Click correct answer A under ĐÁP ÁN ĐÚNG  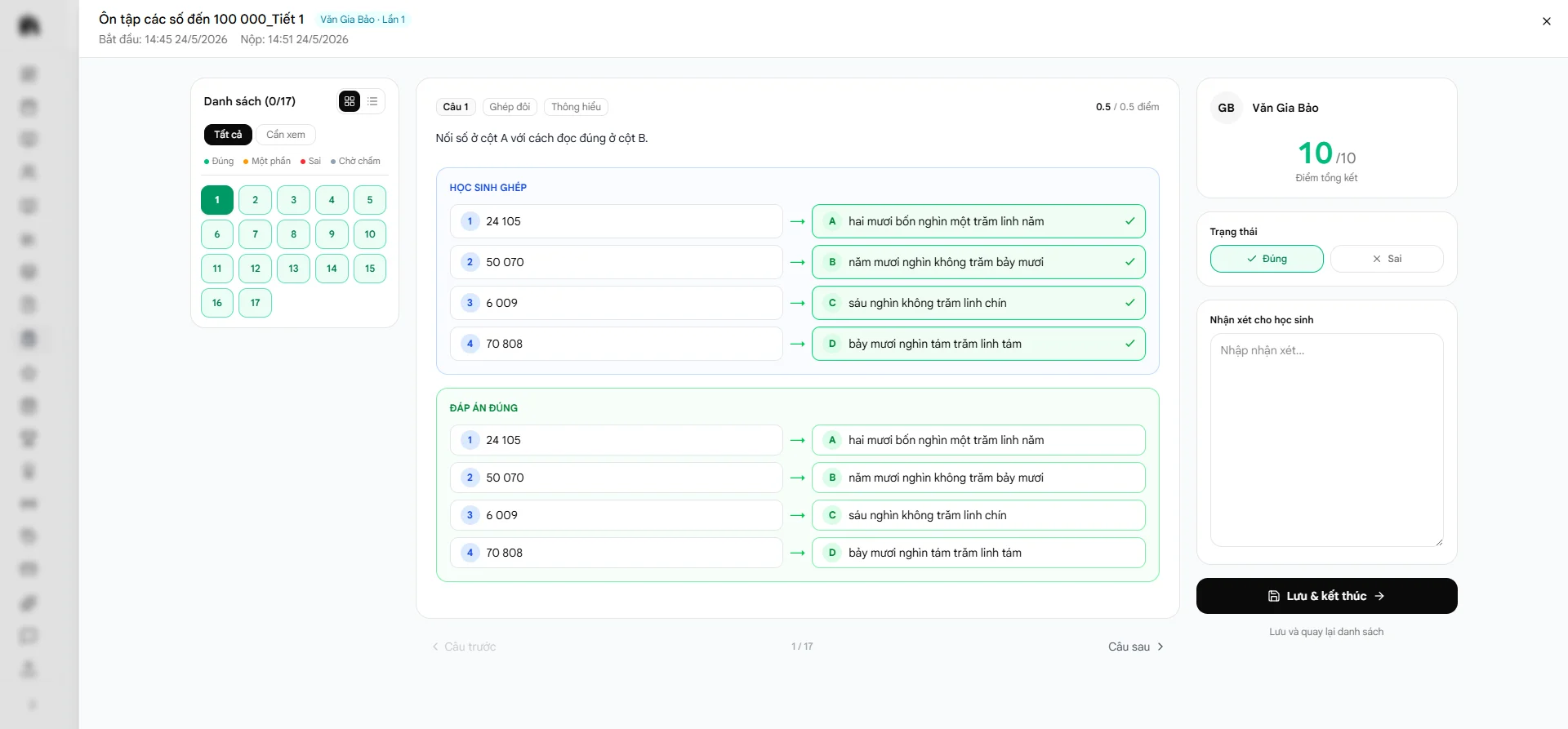(x=978, y=440)
